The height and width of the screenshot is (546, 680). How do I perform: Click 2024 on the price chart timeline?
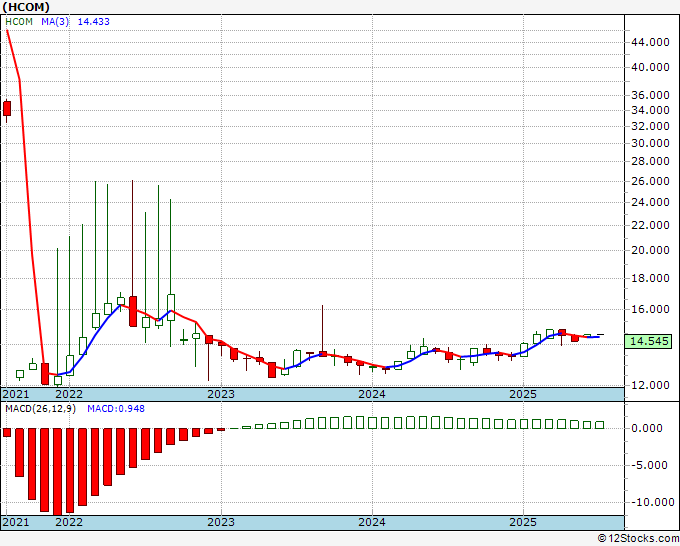pyautogui.click(x=372, y=394)
